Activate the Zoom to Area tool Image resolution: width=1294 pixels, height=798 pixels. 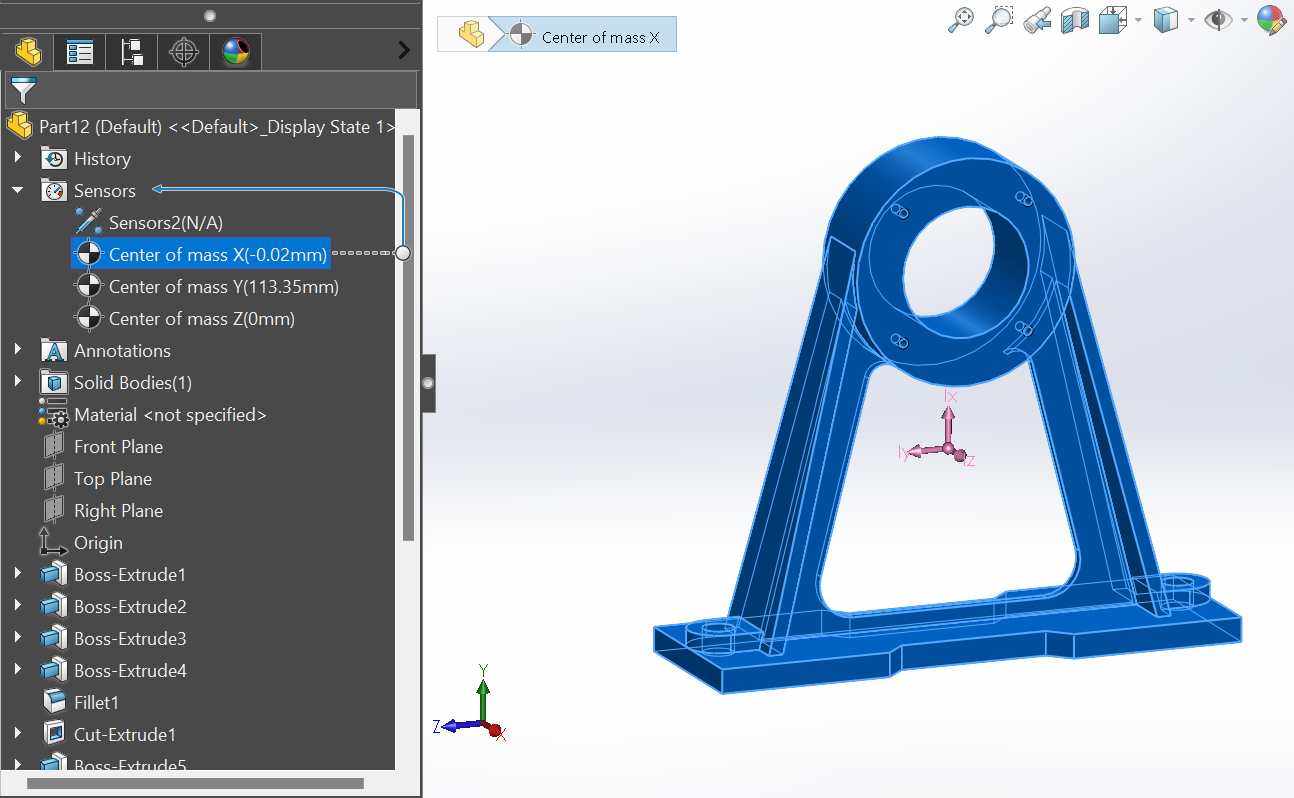[x=999, y=20]
